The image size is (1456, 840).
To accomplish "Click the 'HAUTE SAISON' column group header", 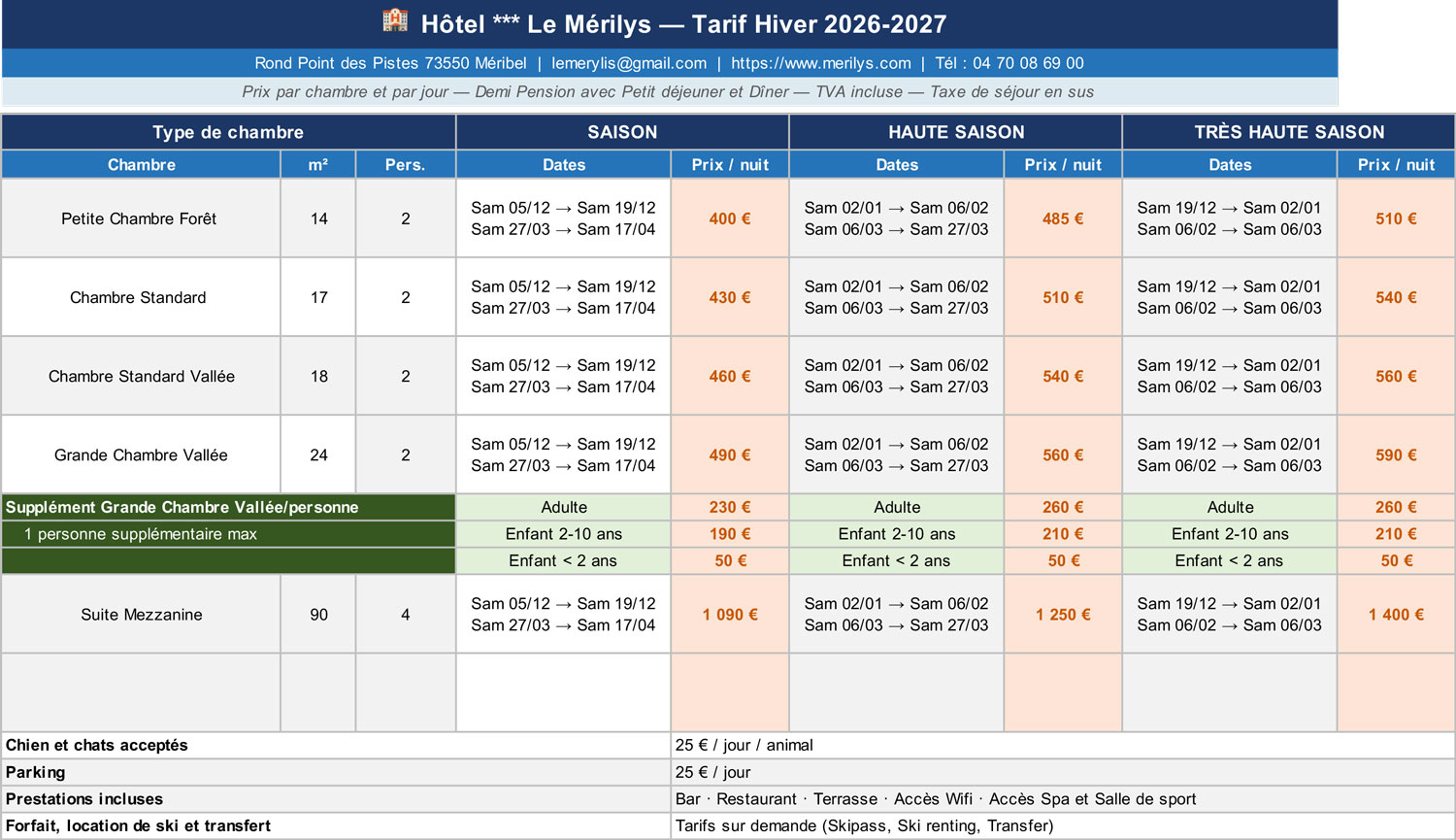I will 956,132.
